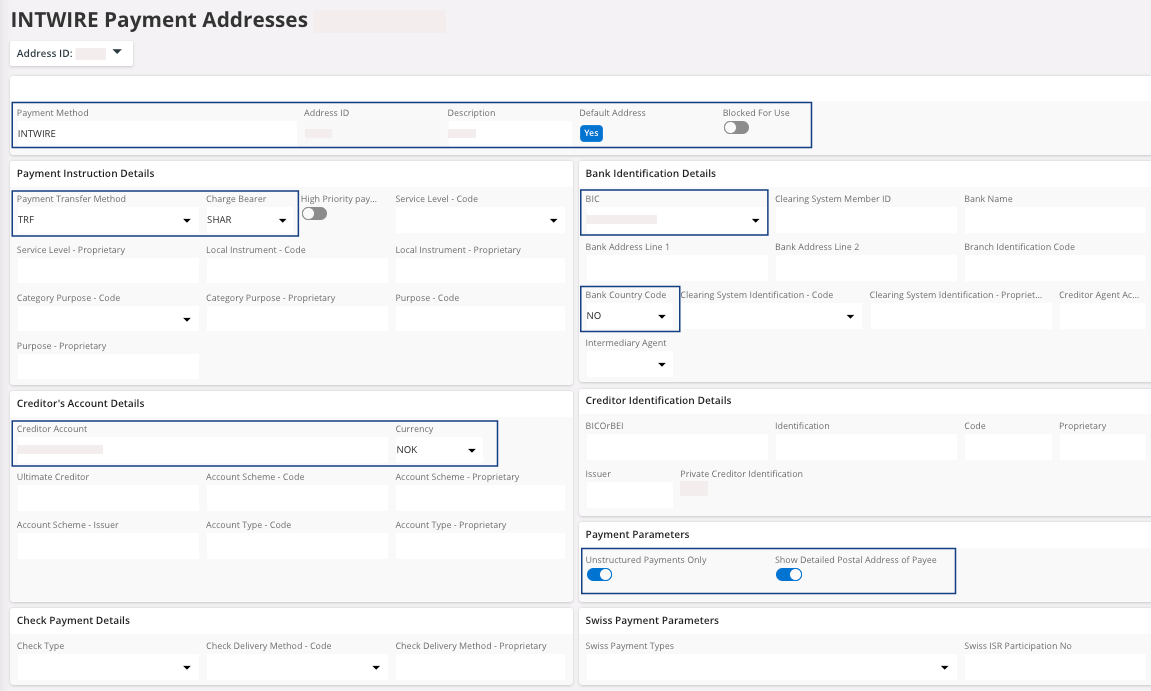Disable Unstructured Payments Only switch
1151x691 pixels.
click(599, 574)
